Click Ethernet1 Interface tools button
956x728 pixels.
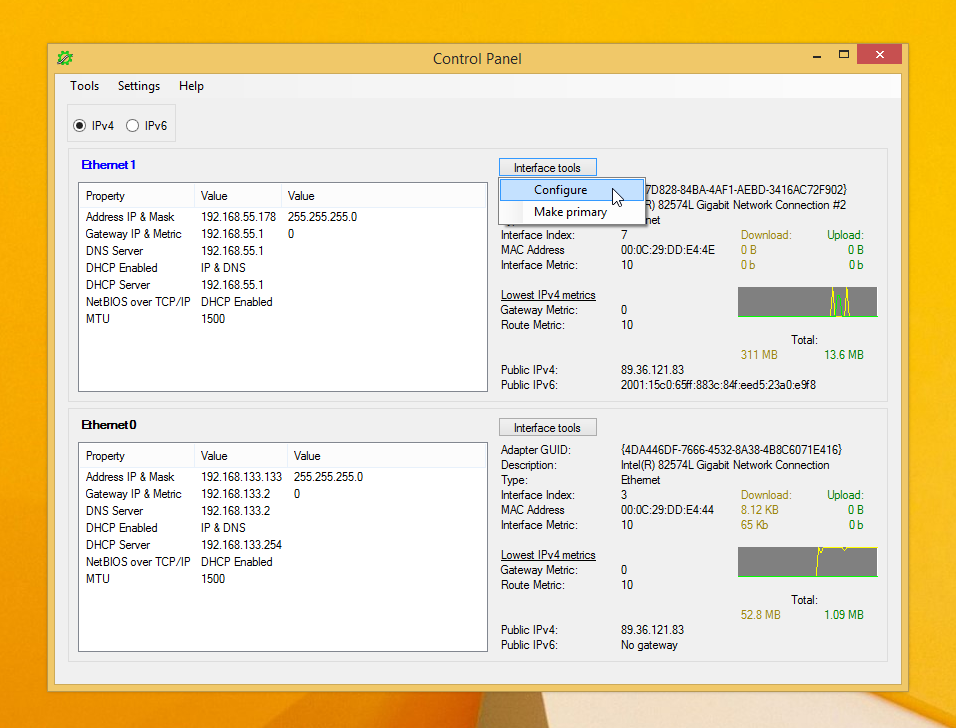pos(548,168)
